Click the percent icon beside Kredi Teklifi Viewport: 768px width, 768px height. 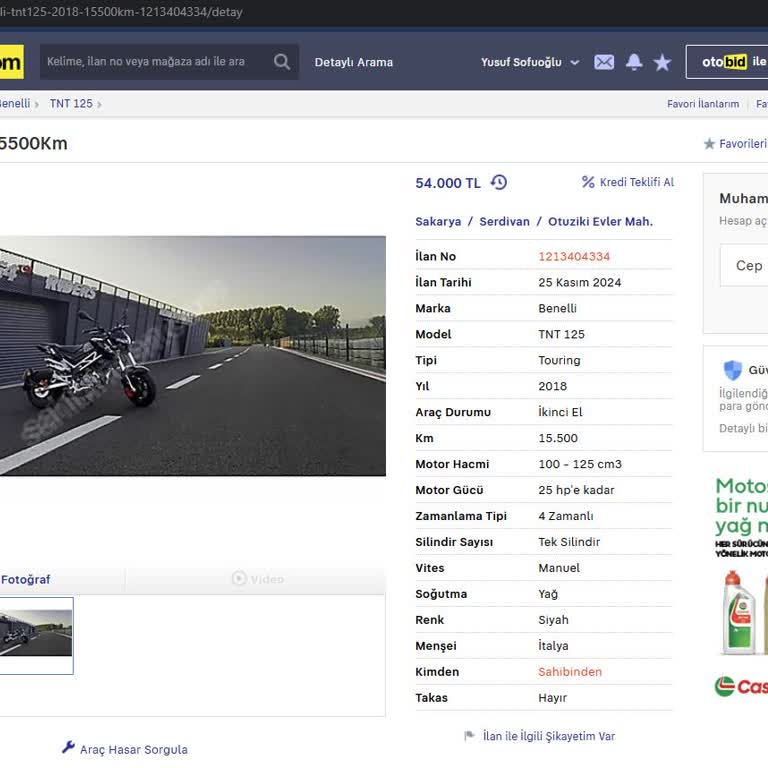588,182
